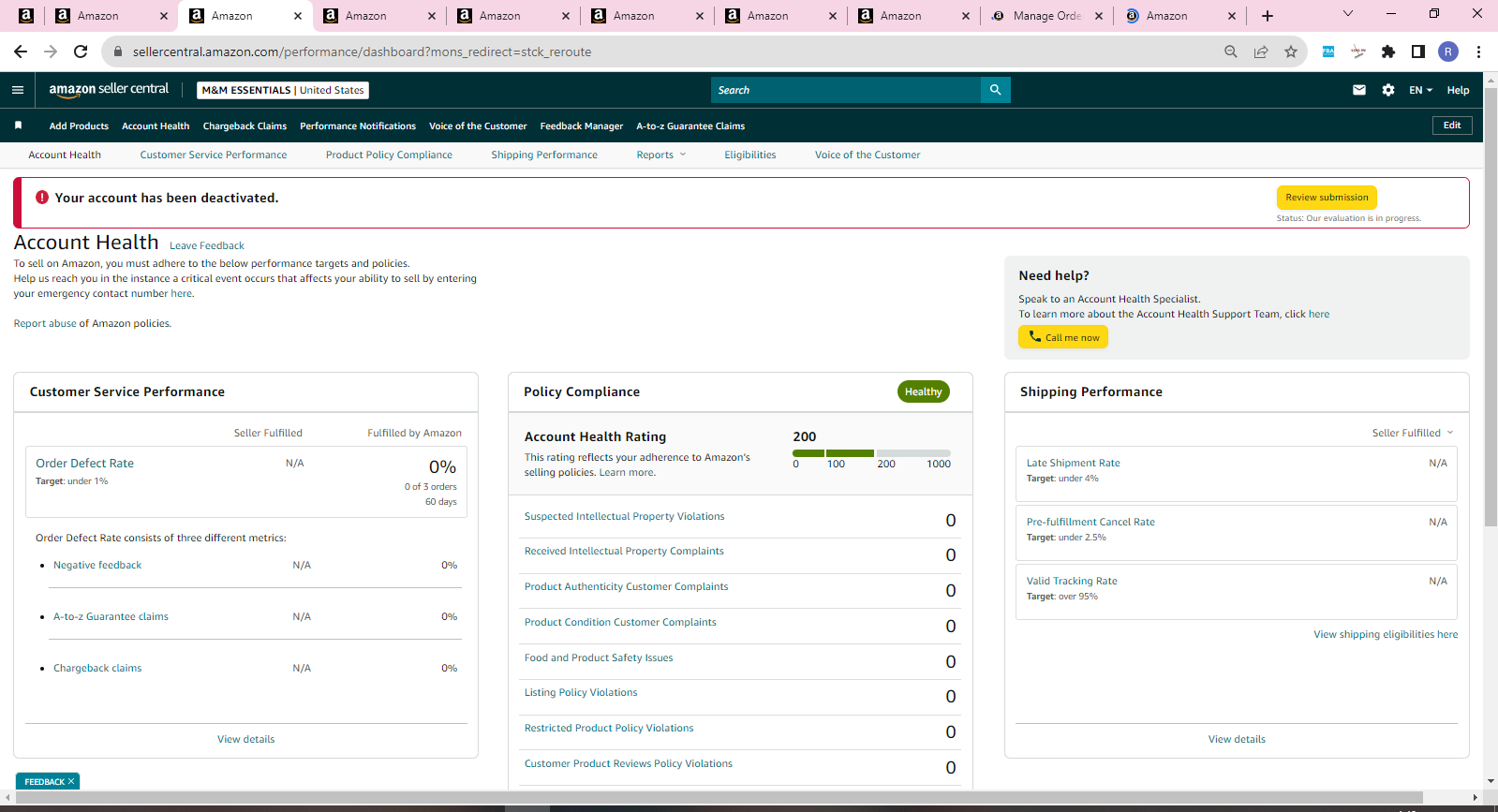This screenshot has height=812, width=1498.
Task: Click the Account Health Rating progress bar
Action: (871, 453)
